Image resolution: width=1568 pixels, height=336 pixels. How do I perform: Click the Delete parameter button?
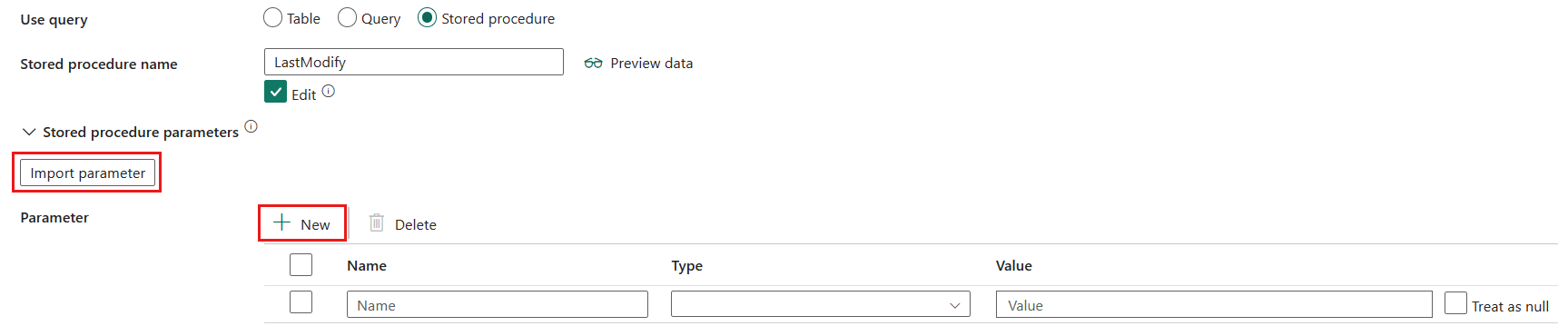pyautogui.click(x=403, y=223)
